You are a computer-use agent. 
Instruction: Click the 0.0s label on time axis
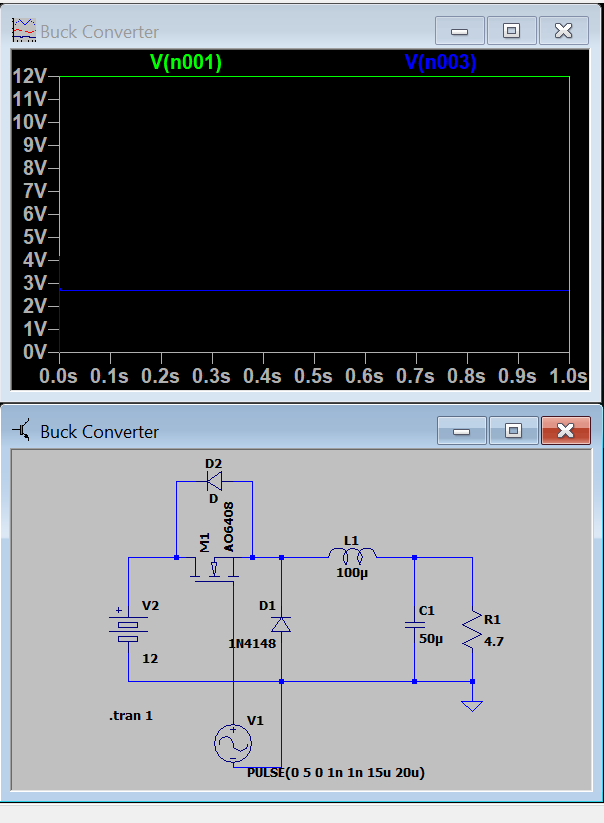tap(58, 376)
